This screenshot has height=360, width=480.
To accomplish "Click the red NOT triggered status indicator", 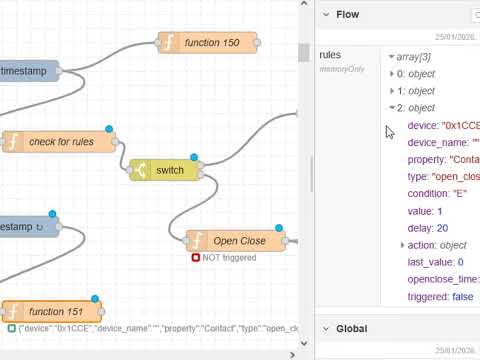I will tap(196, 257).
